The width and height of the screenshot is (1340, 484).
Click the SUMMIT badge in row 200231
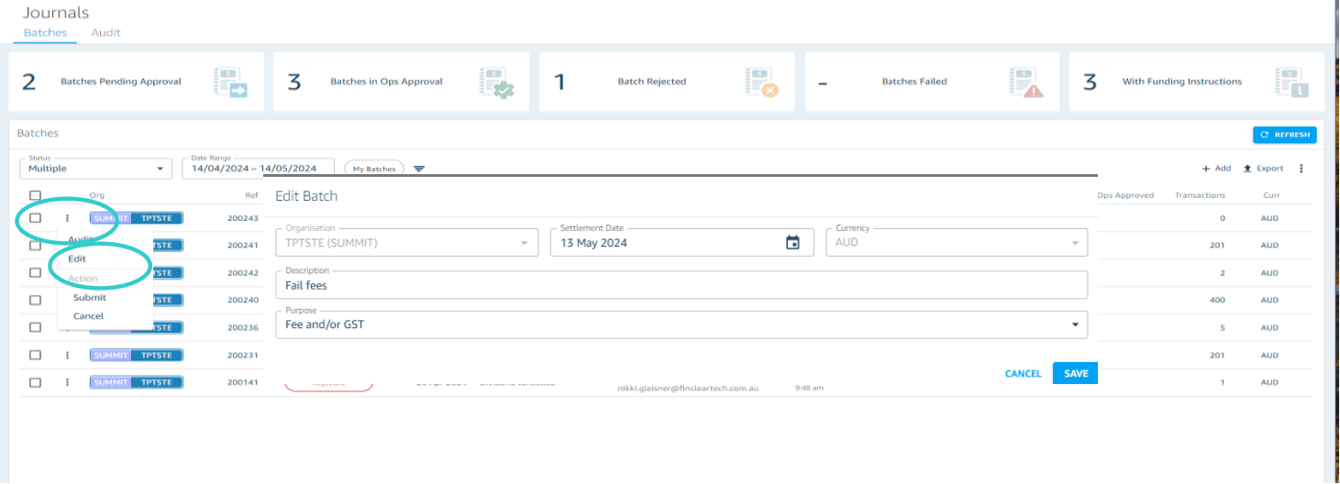(x=111, y=355)
